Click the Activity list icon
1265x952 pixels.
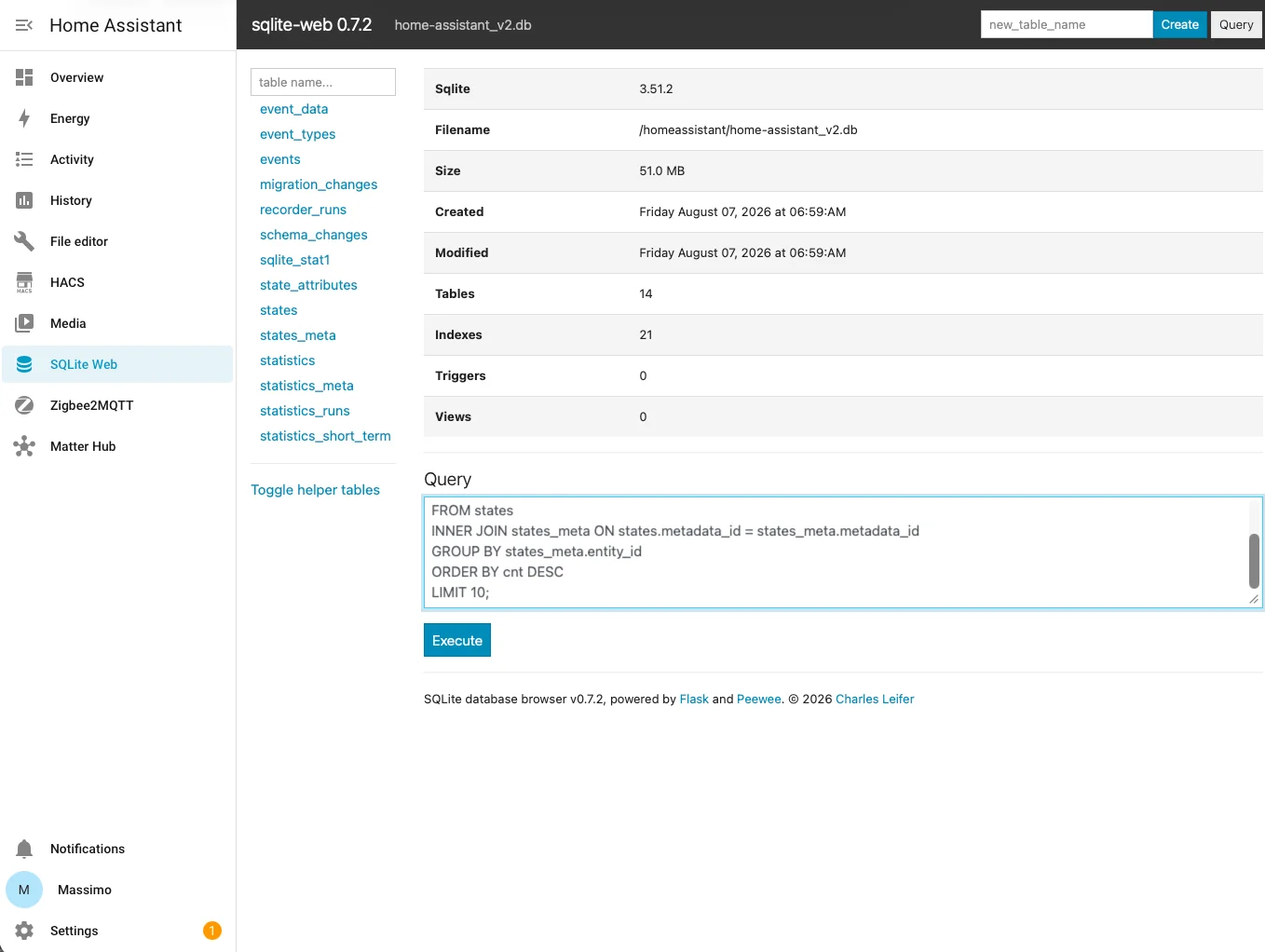[x=24, y=159]
